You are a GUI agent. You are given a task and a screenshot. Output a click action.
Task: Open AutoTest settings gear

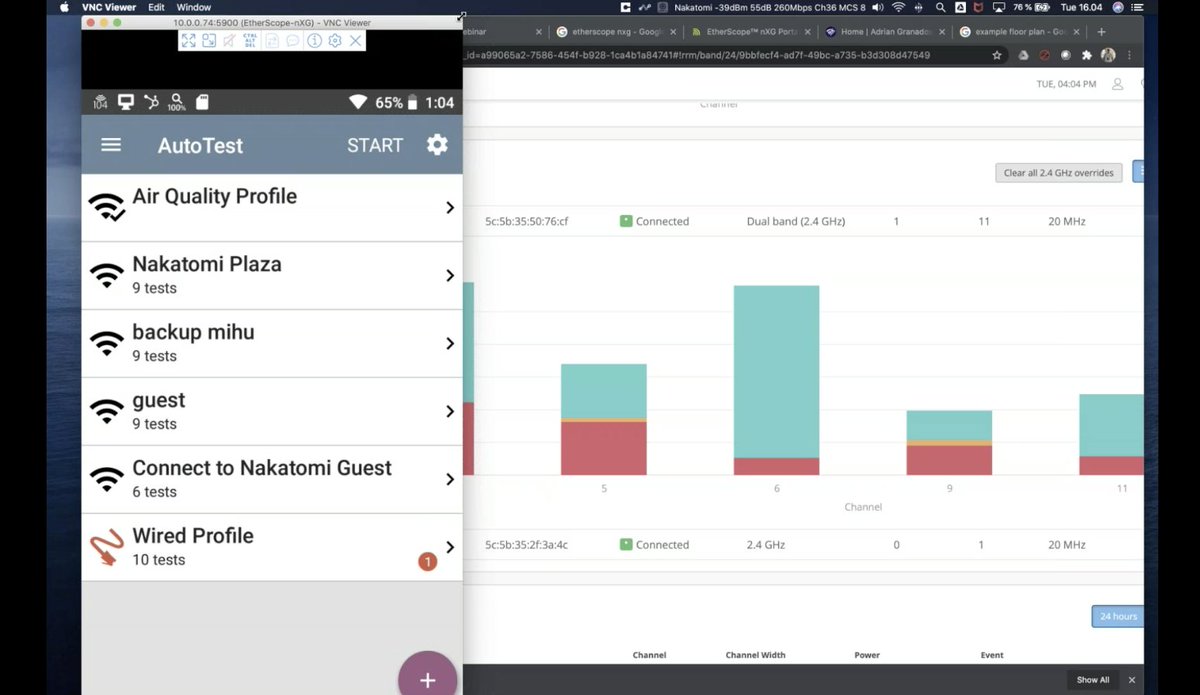437,145
